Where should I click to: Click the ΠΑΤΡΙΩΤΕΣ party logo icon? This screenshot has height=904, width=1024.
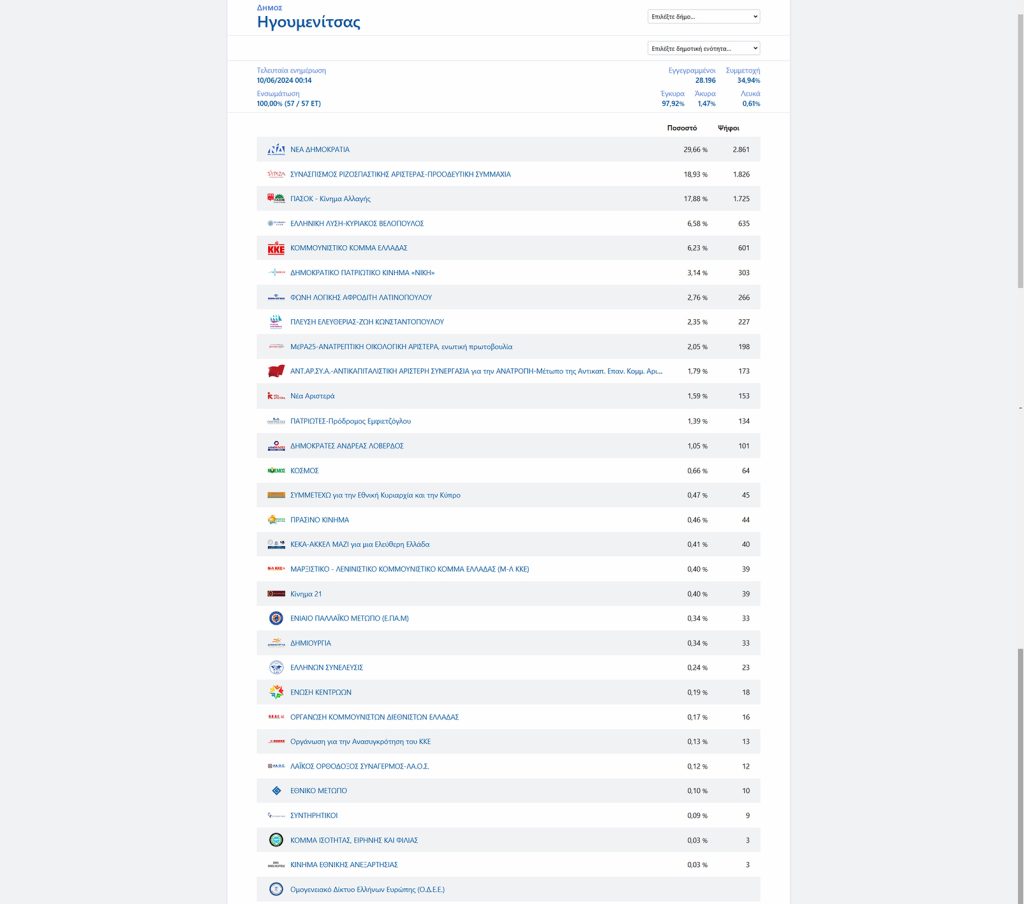point(276,421)
